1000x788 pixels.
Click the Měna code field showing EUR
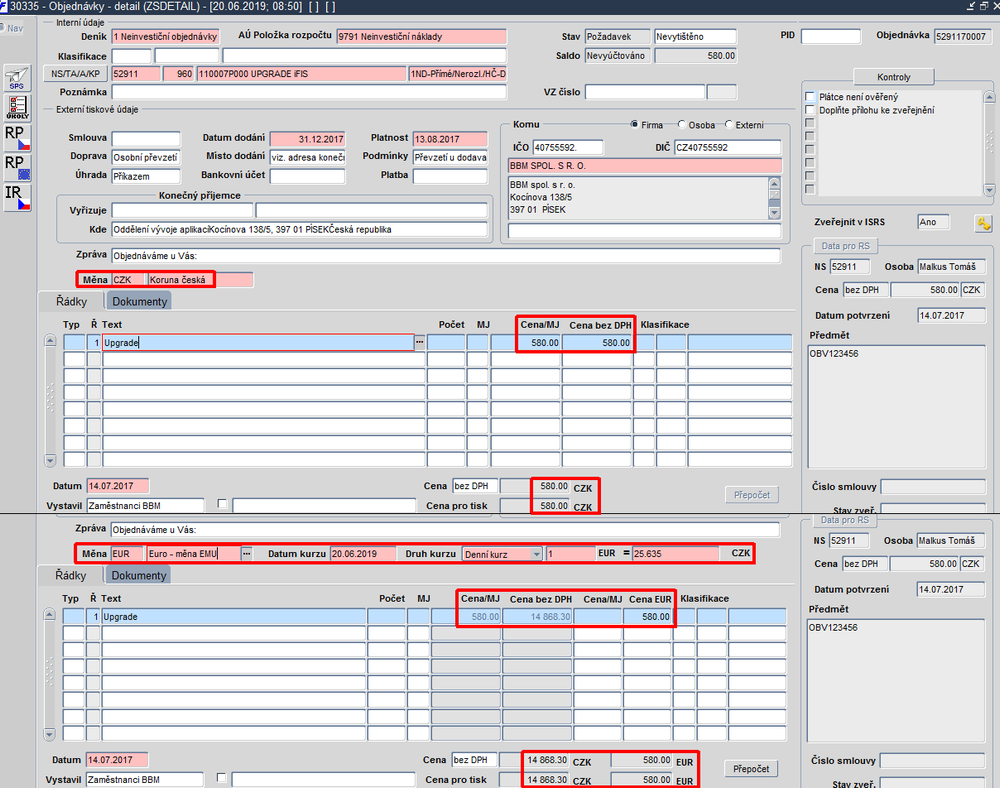[127, 553]
